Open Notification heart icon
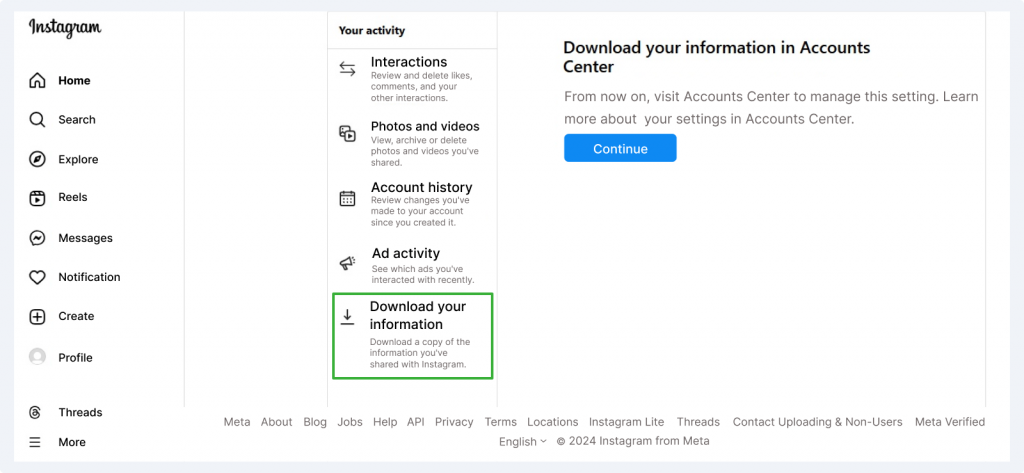This screenshot has width=1024, height=473. point(37,277)
